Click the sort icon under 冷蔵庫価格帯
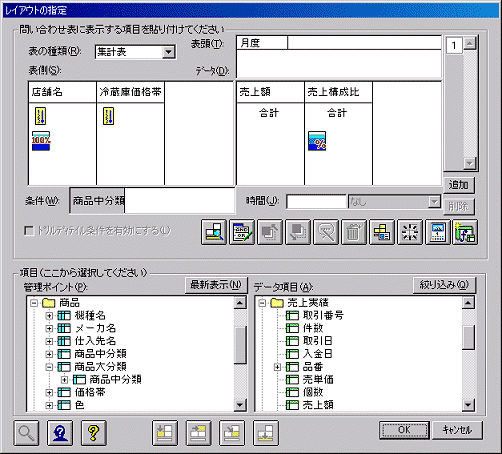The height and width of the screenshot is (454, 502). pos(108,116)
